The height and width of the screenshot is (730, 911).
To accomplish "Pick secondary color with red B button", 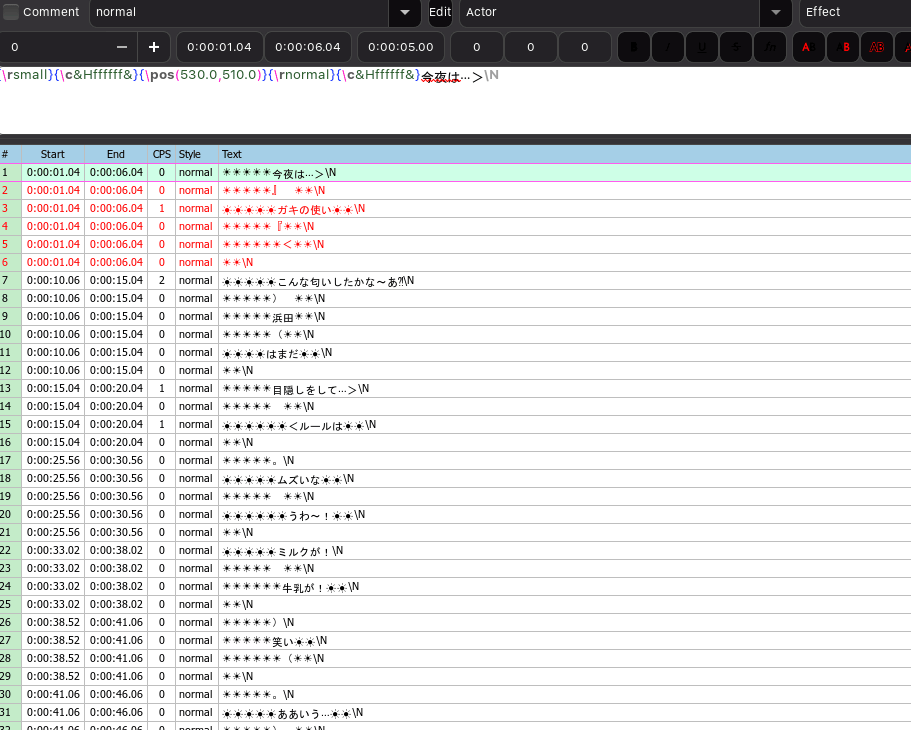I will click(x=842, y=47).
